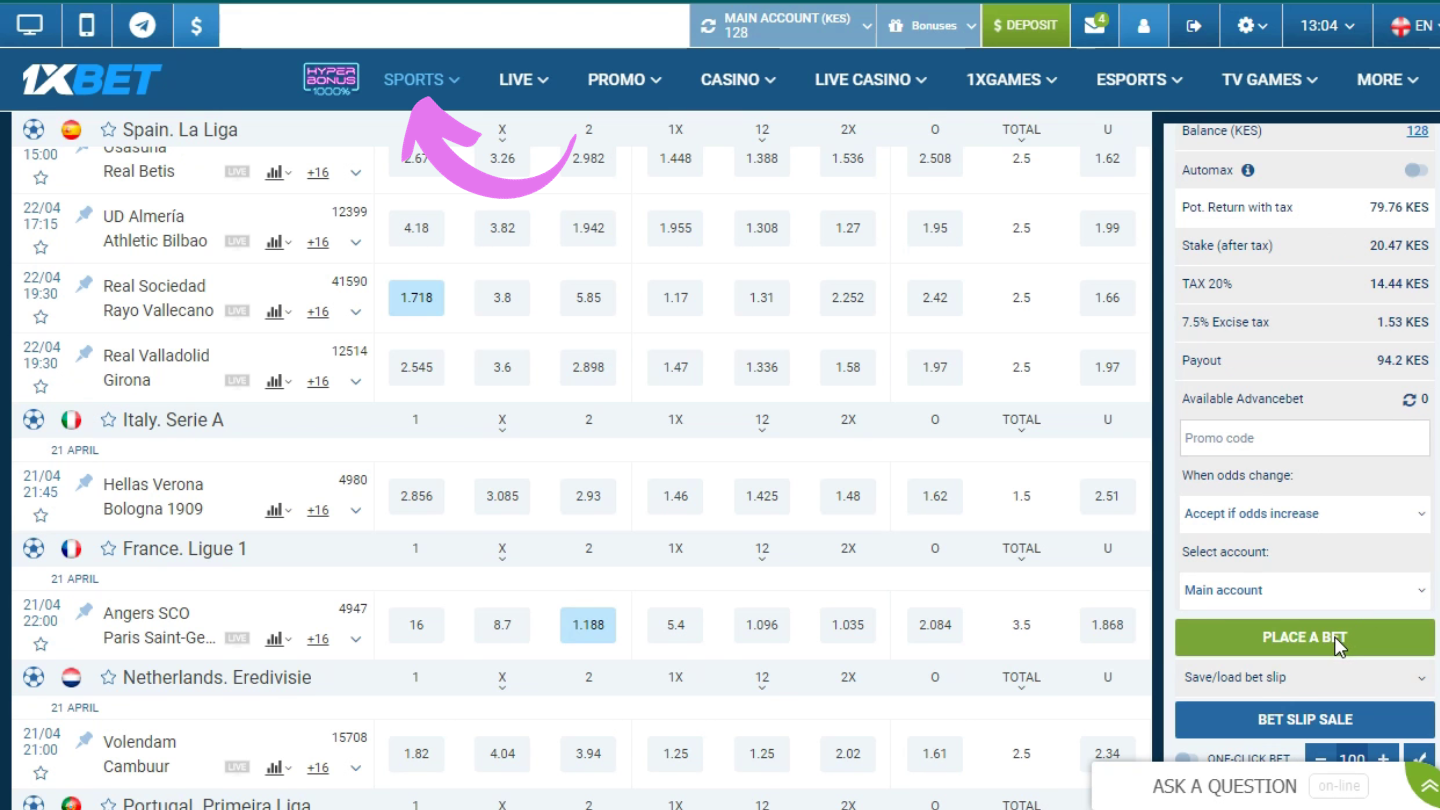Open 'Main account' select dropdown
This screenshot has height=810, width=1440.
(x=1305, y=590)
